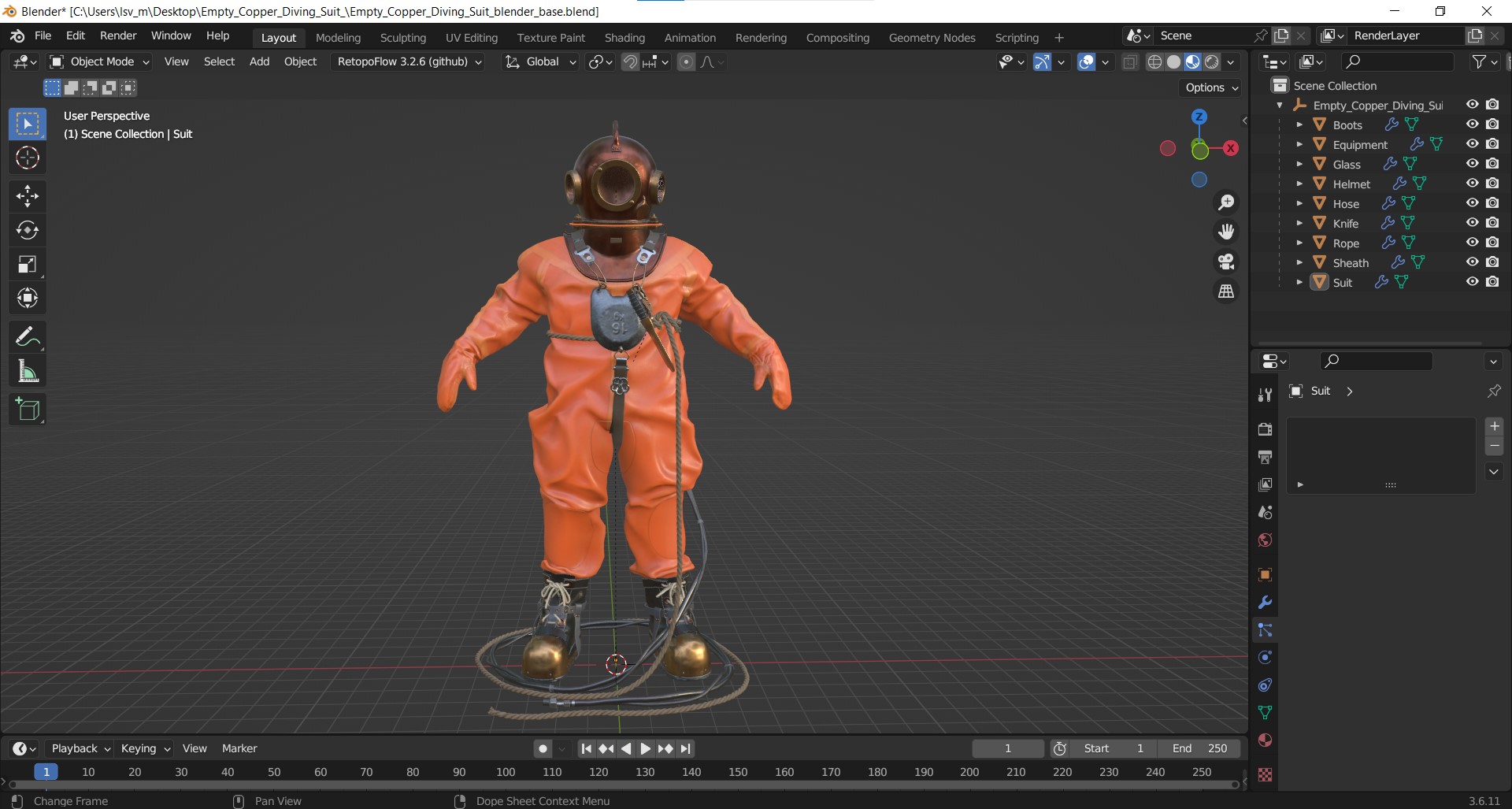Image resolution: width=1512 pixels, height=809 pixels.
Task: Toggle the snapping magnet button
Action: 630,61
